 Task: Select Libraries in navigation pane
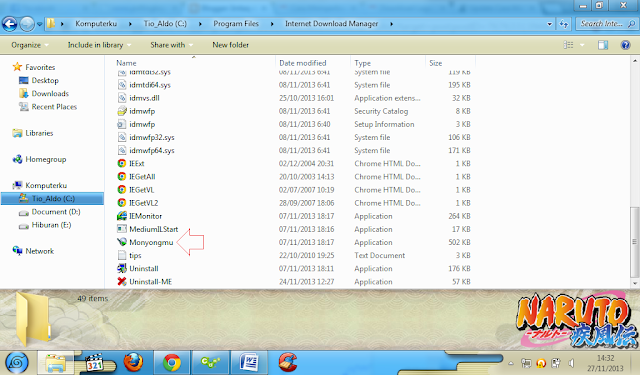pos(33,133)
